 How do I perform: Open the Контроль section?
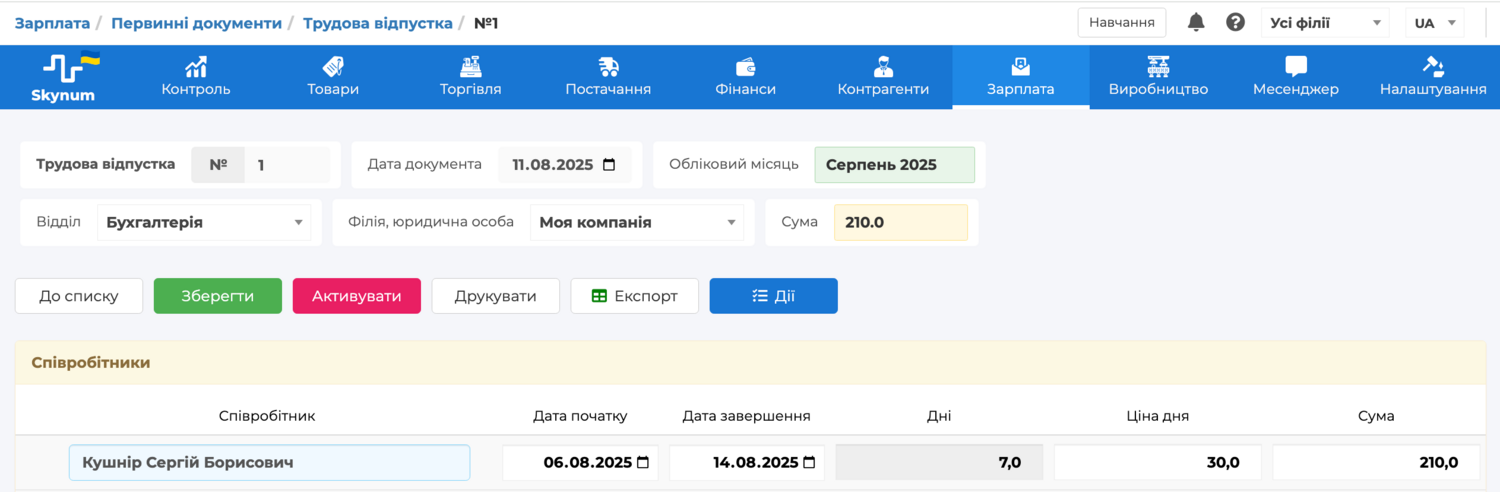pyautogui.click(x=196, y=77)
